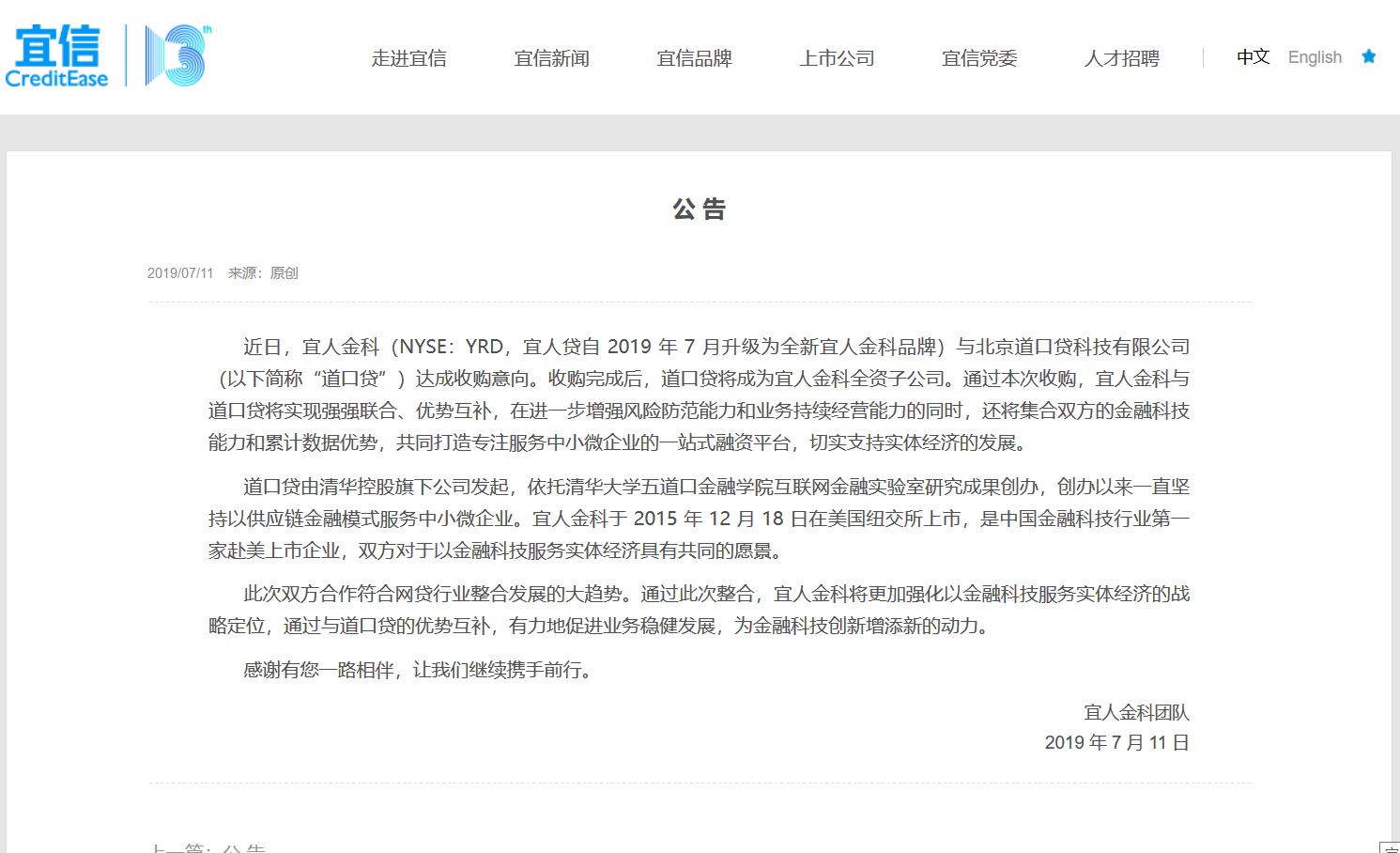1400x853 pixels.
Task: Click the blue star favorite icon
Action: click(1369, 56)
